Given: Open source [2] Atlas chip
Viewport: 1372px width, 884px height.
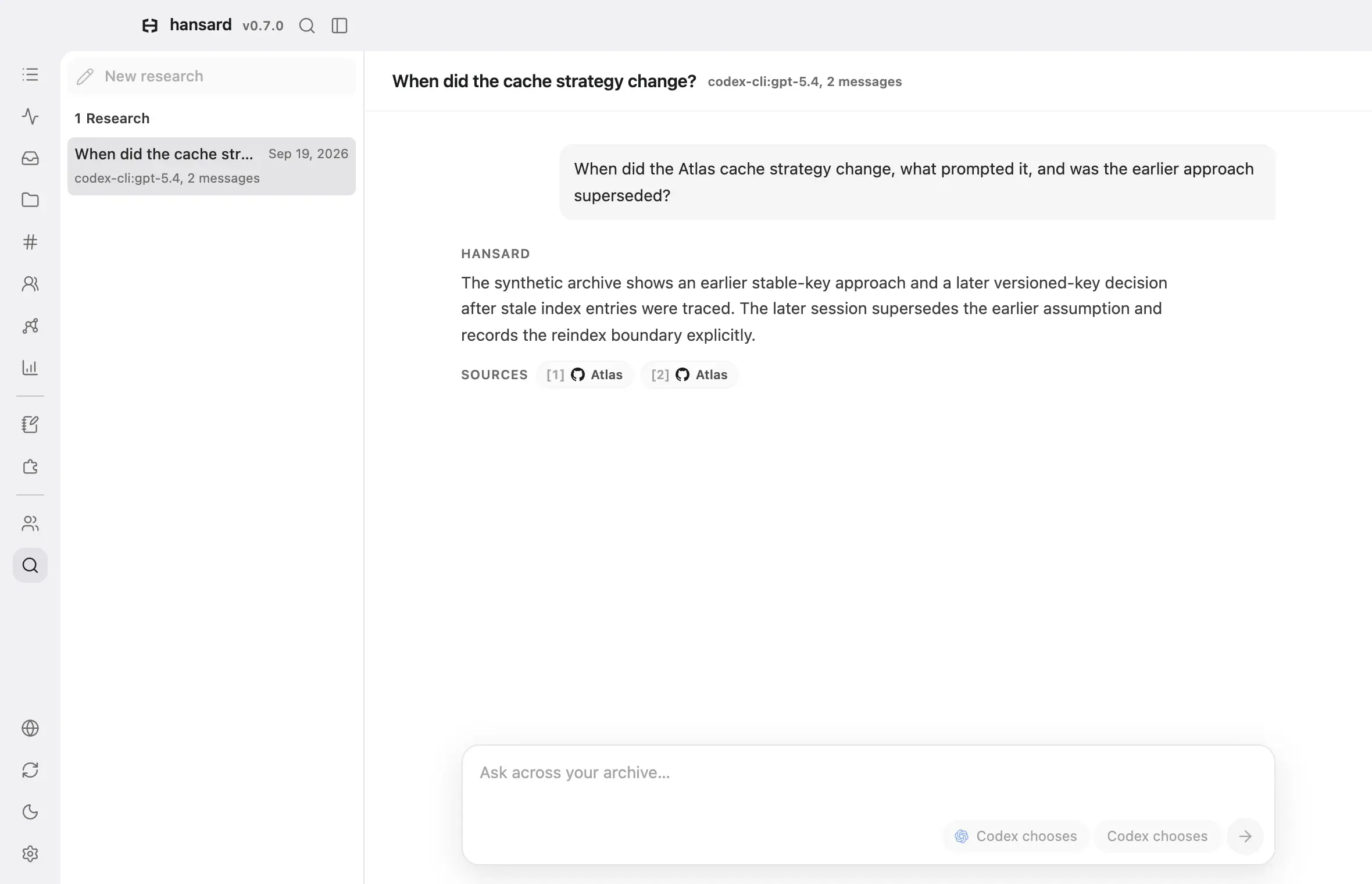Looking at the screenshot, I should [x=689, y=375].
